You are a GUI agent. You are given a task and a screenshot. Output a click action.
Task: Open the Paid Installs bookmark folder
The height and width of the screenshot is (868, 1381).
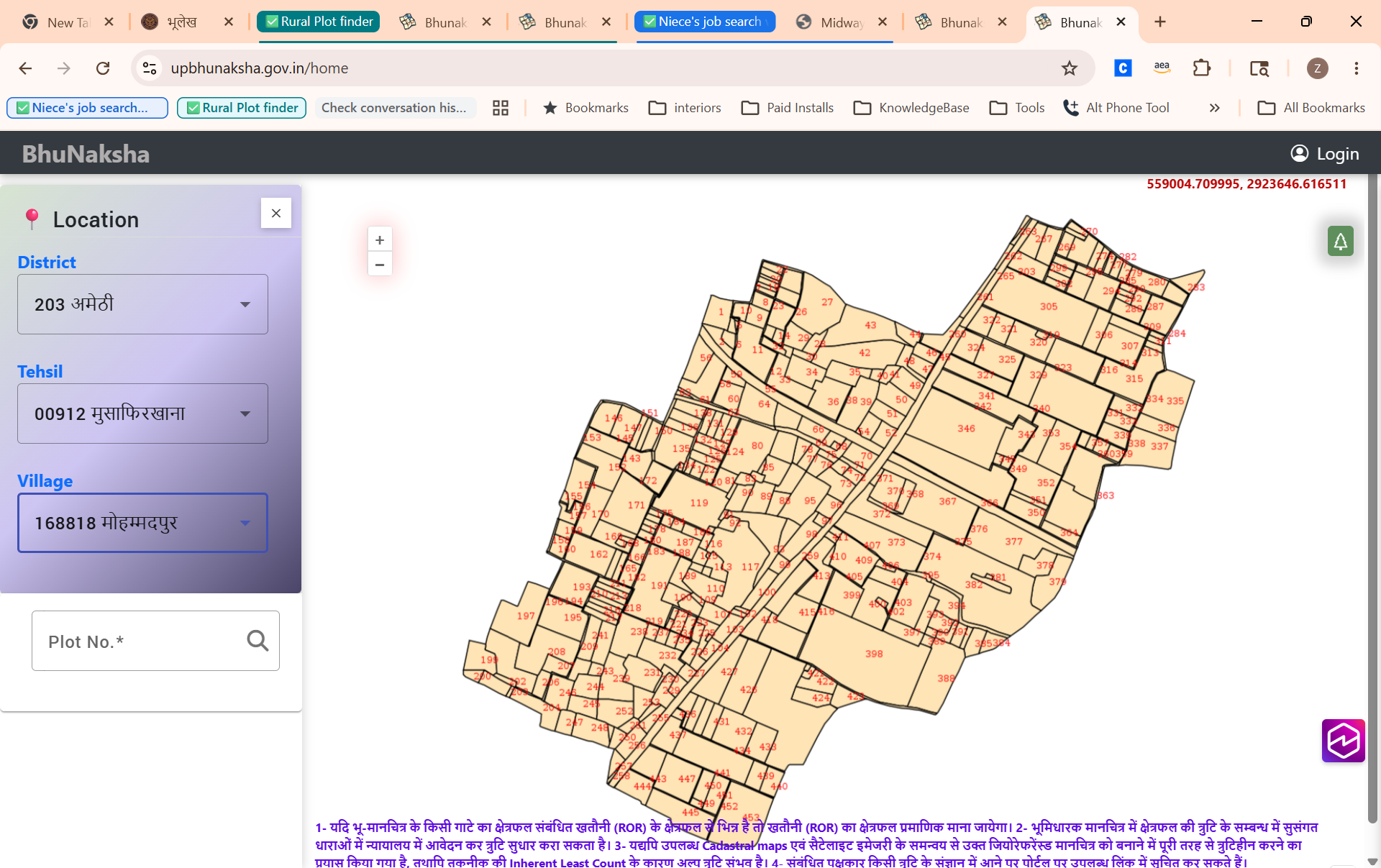click(x=788, y=108)
